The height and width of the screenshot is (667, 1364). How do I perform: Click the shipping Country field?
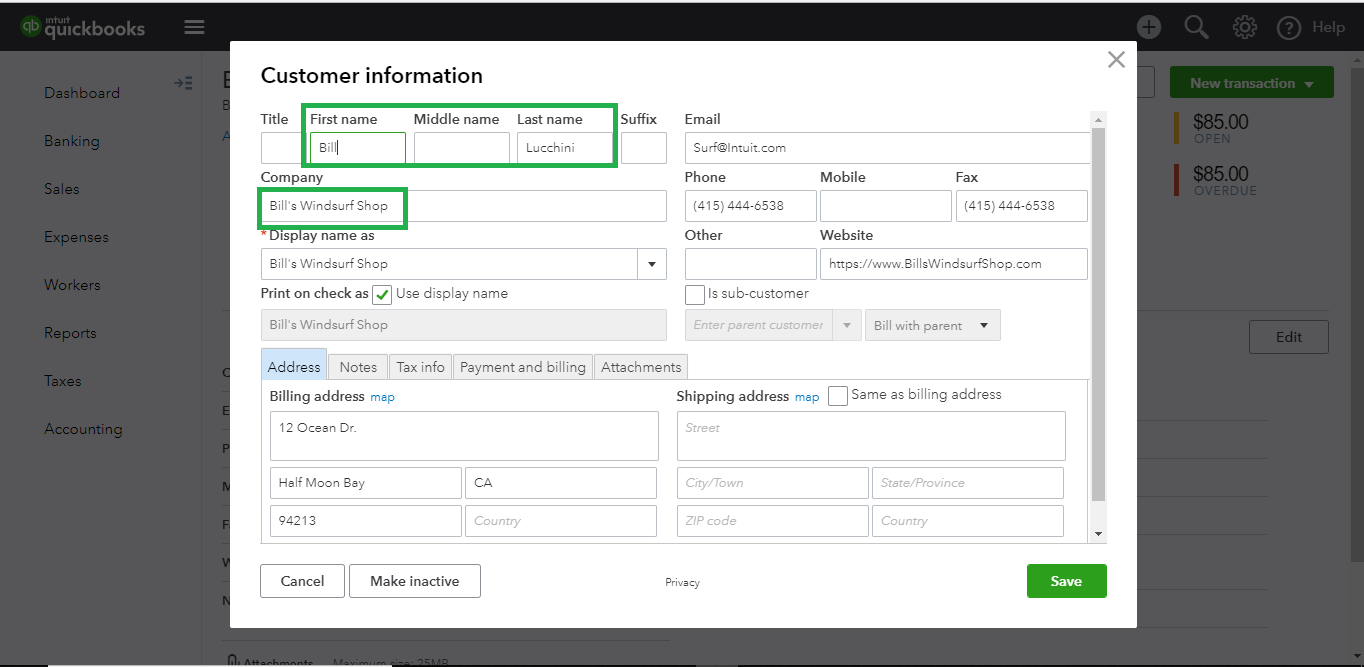(x=968, y=521)
